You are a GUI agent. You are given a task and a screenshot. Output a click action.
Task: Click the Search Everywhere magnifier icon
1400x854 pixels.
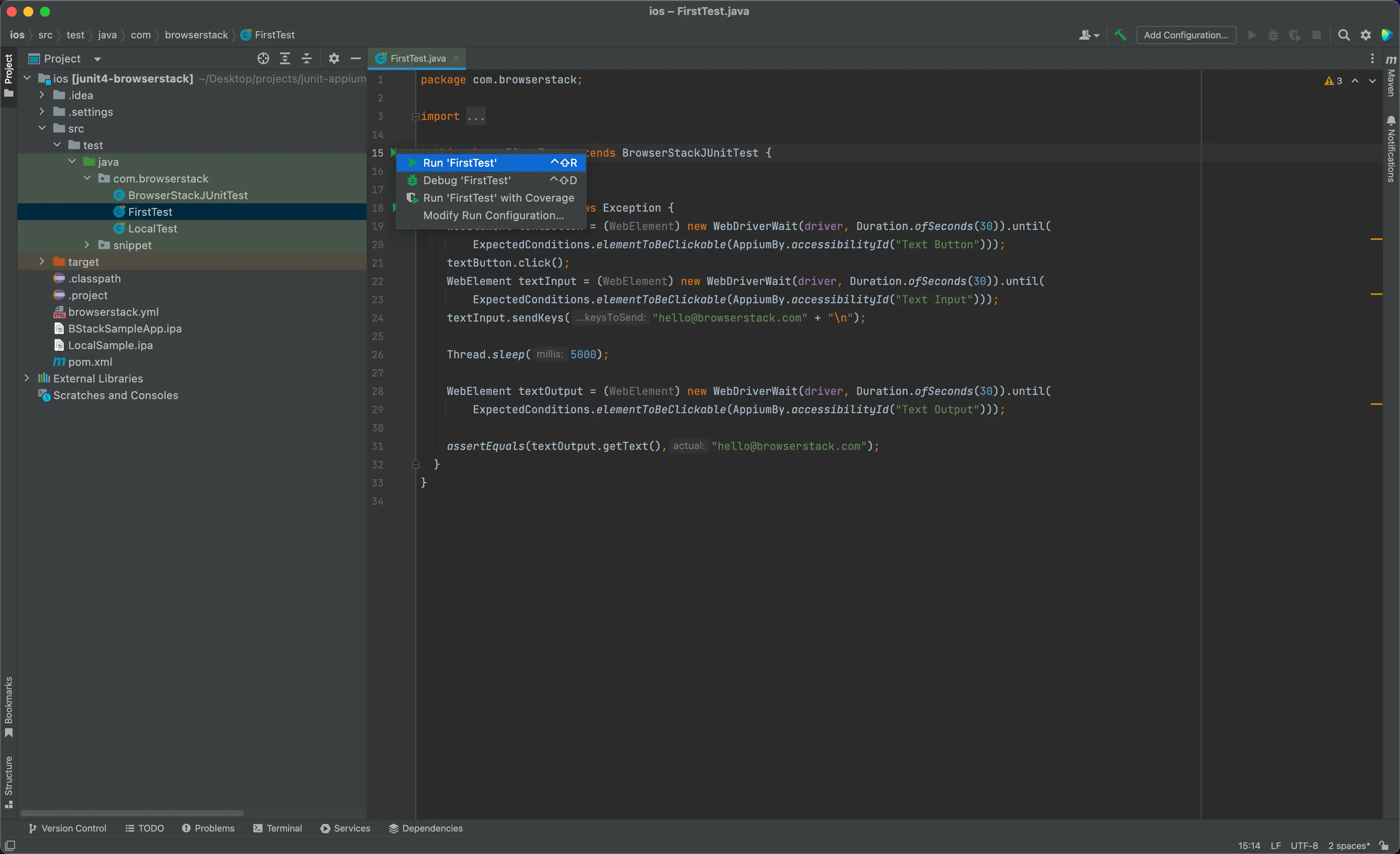[x=1343, y=35]
